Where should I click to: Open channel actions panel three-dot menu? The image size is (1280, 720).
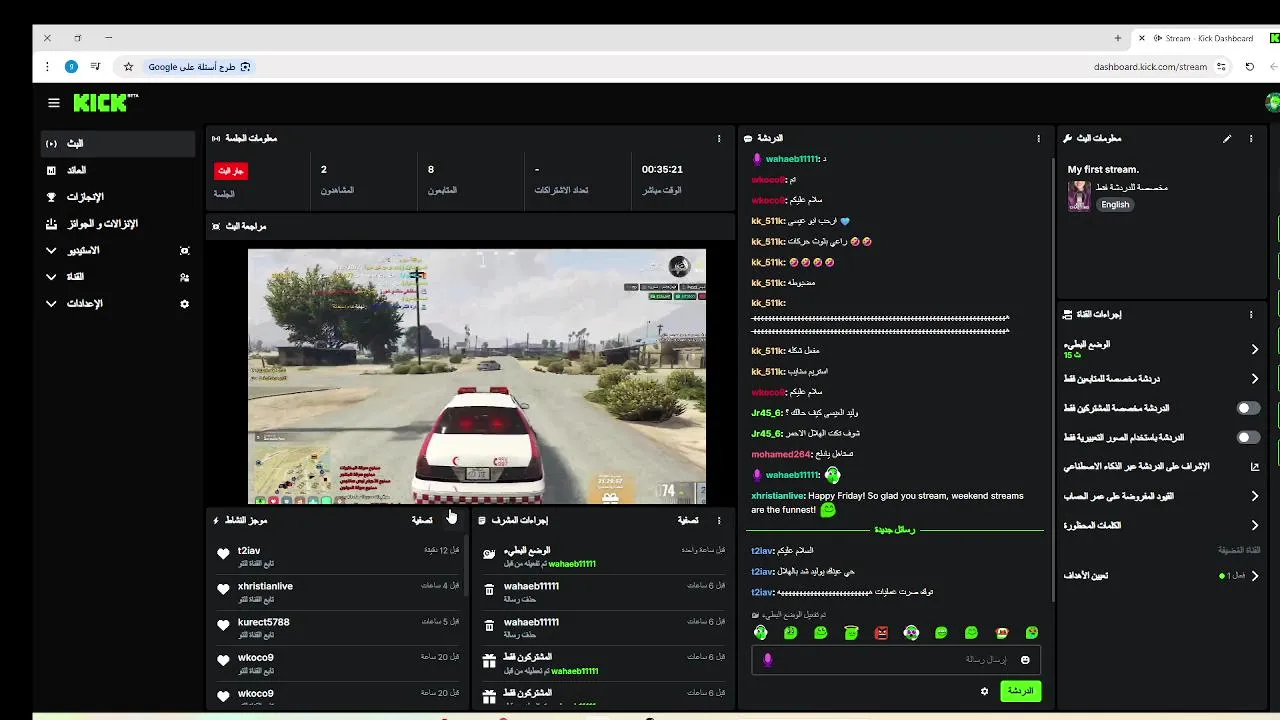coord(1251,314)
